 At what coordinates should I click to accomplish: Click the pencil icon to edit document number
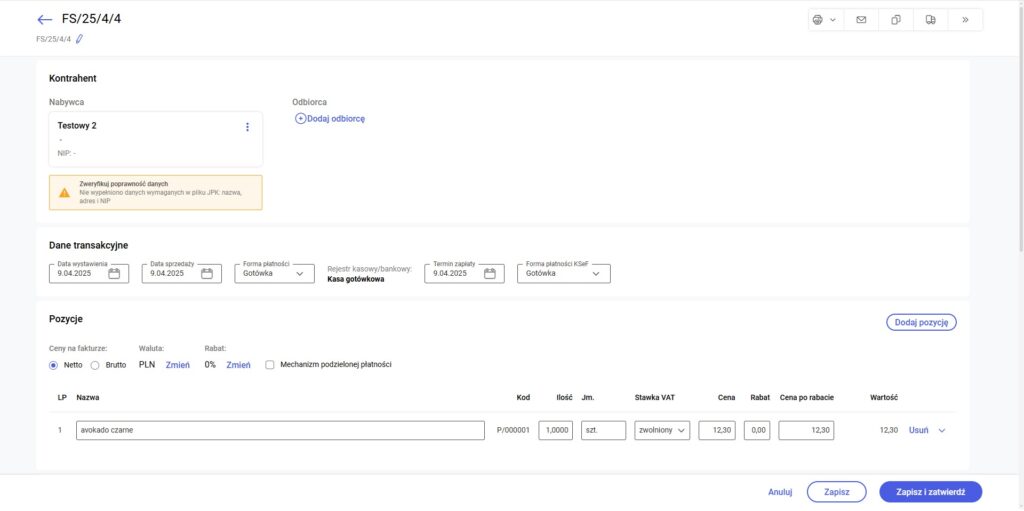(80, 39)
